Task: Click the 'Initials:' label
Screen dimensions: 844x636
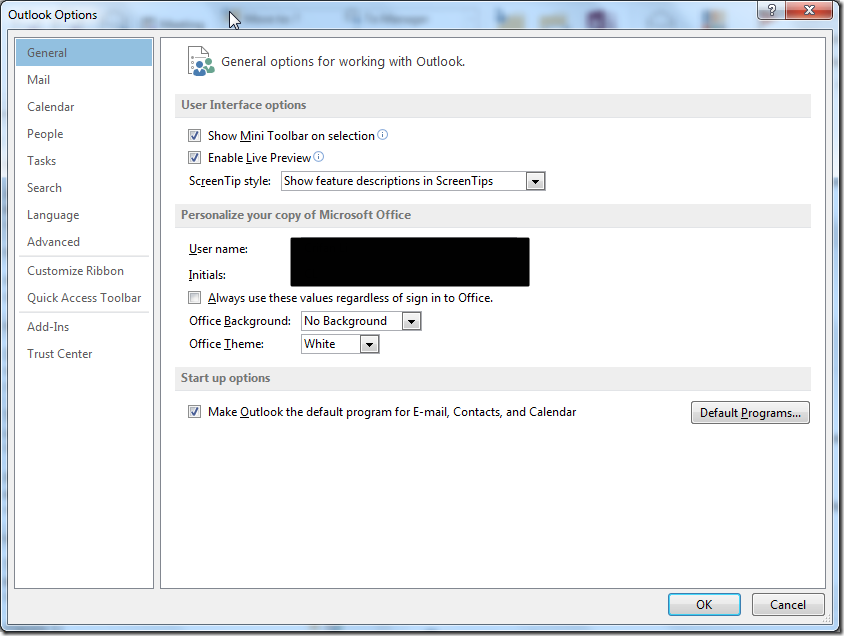Action: (x=207, y=275)
